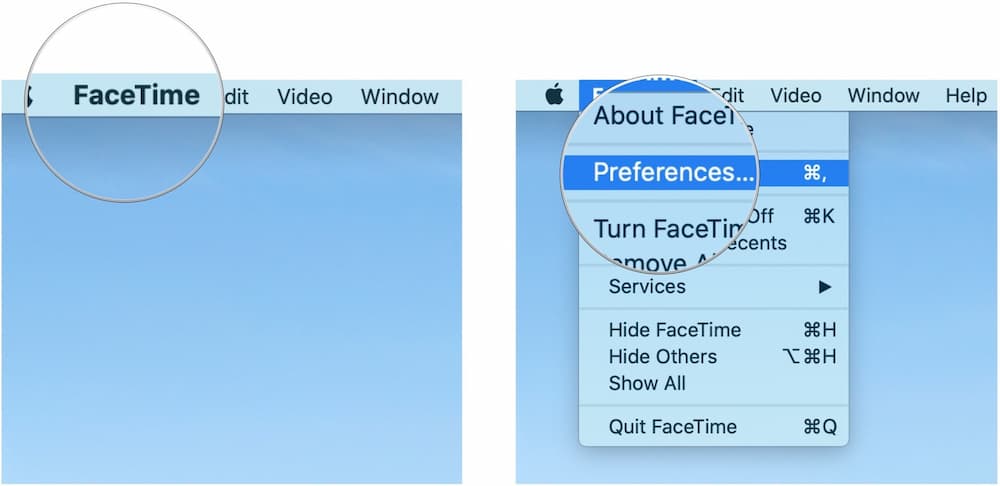This screenshot has height=486, width=1000.
Task: Click the Services menu label
Action: pyautogui.click(x=647, y=287)
